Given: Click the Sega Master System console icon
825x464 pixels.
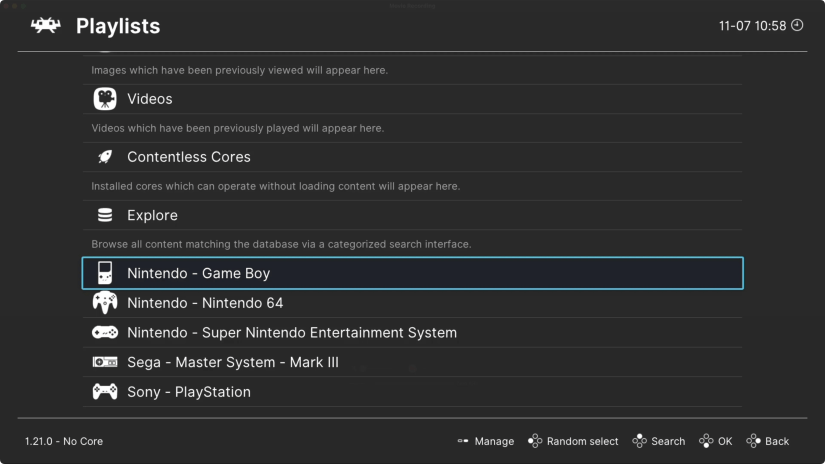Looking at the screenshot, I should [x=105, y=362].
